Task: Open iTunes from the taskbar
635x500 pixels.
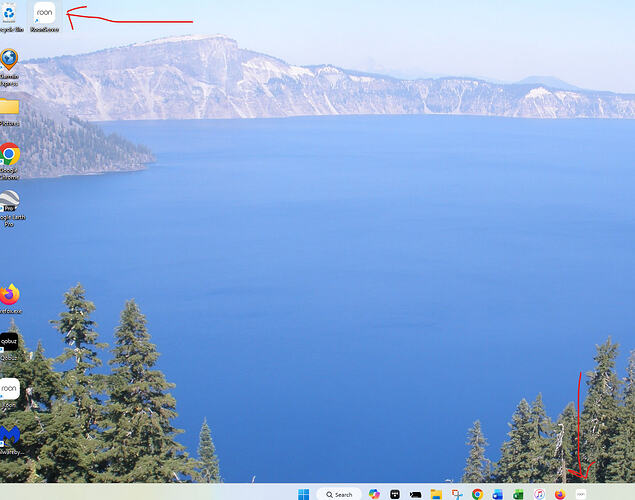Action: tap(539, 494)
